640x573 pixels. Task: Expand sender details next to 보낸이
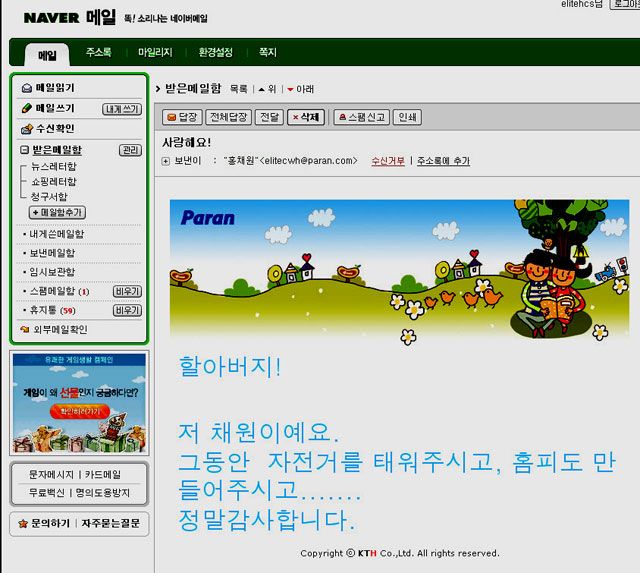(x=165, y=161)
